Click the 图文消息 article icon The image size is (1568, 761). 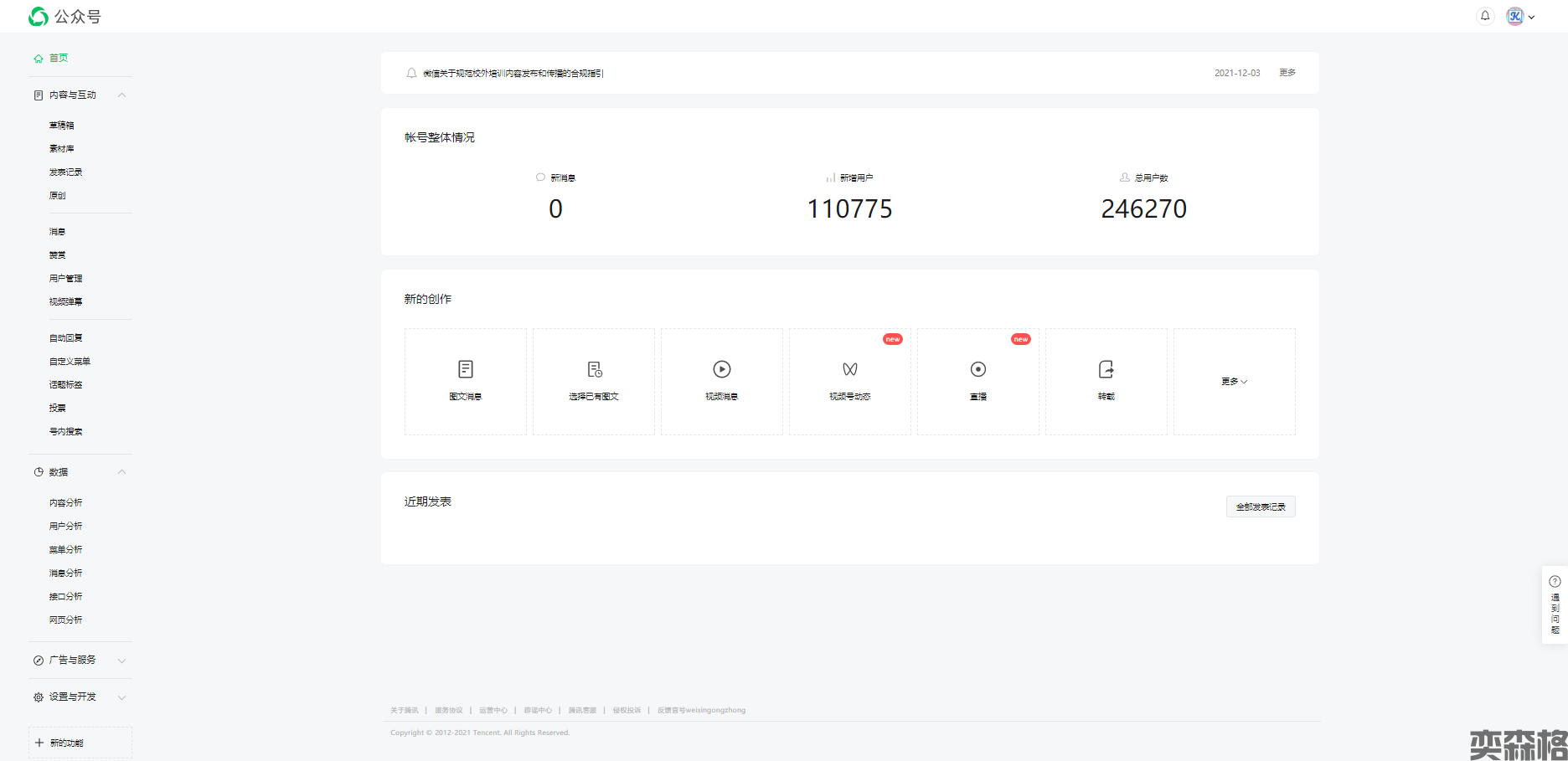pos(466,369)
